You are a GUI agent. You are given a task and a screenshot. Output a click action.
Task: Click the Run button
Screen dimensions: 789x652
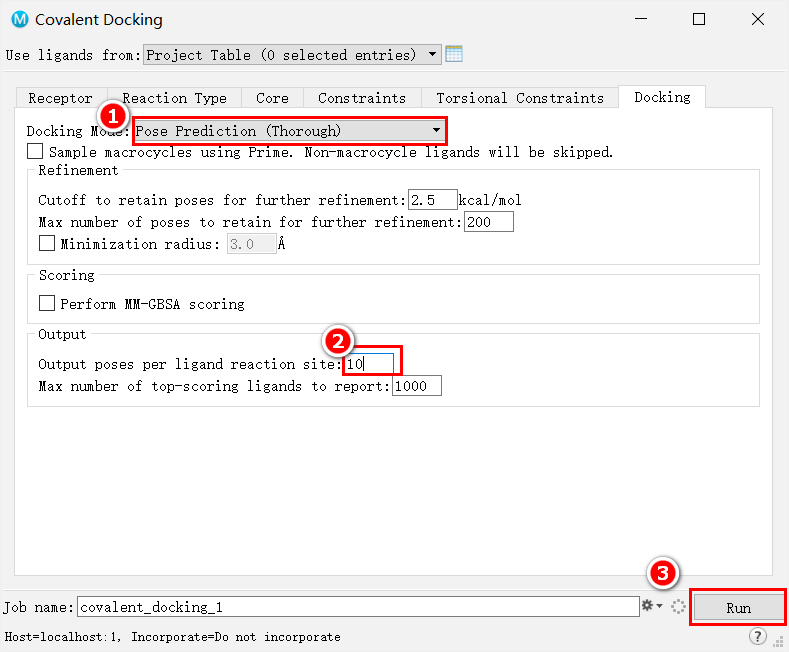[738, 608]
